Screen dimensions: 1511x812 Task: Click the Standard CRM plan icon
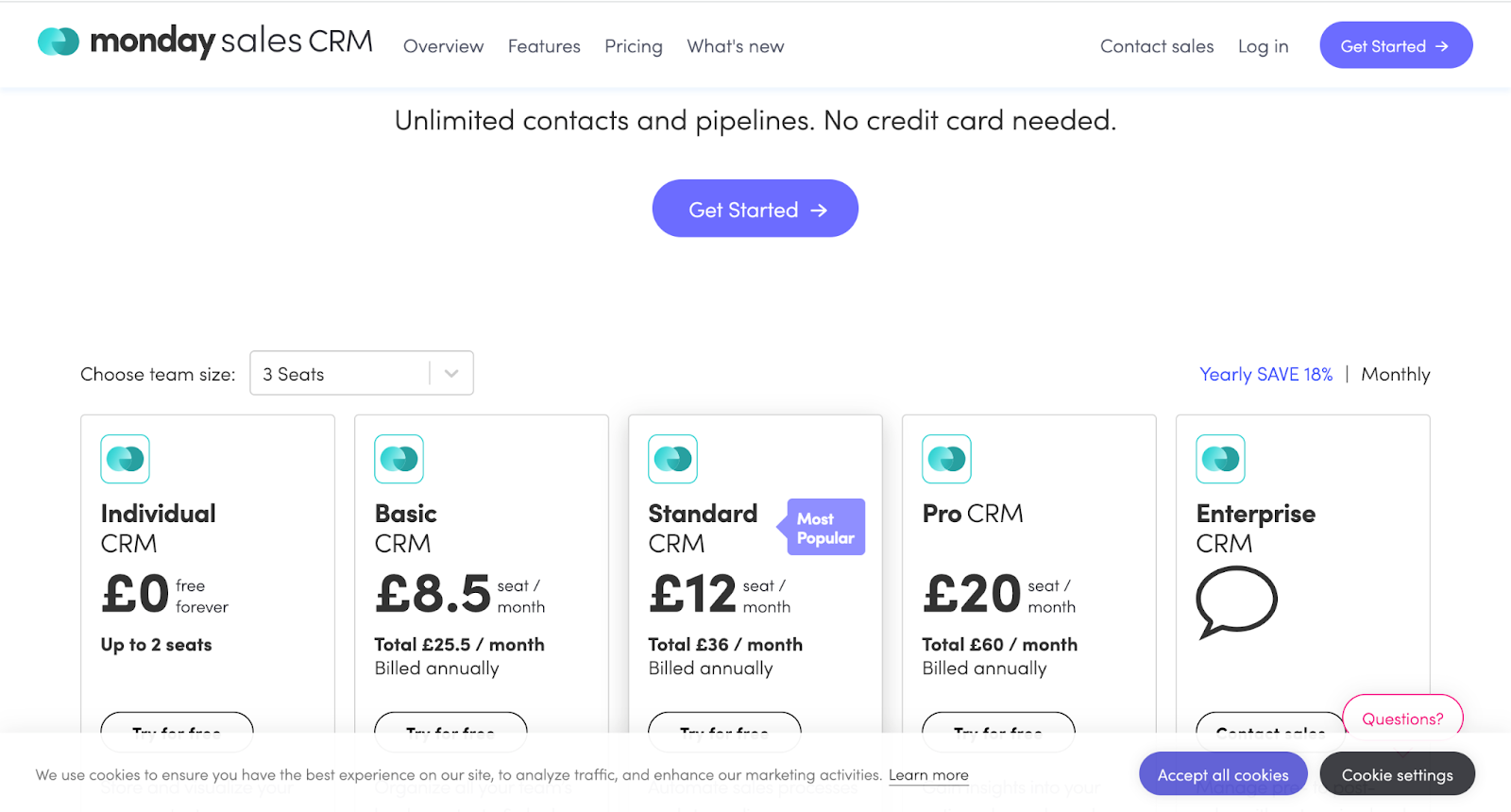pos(672,459)
